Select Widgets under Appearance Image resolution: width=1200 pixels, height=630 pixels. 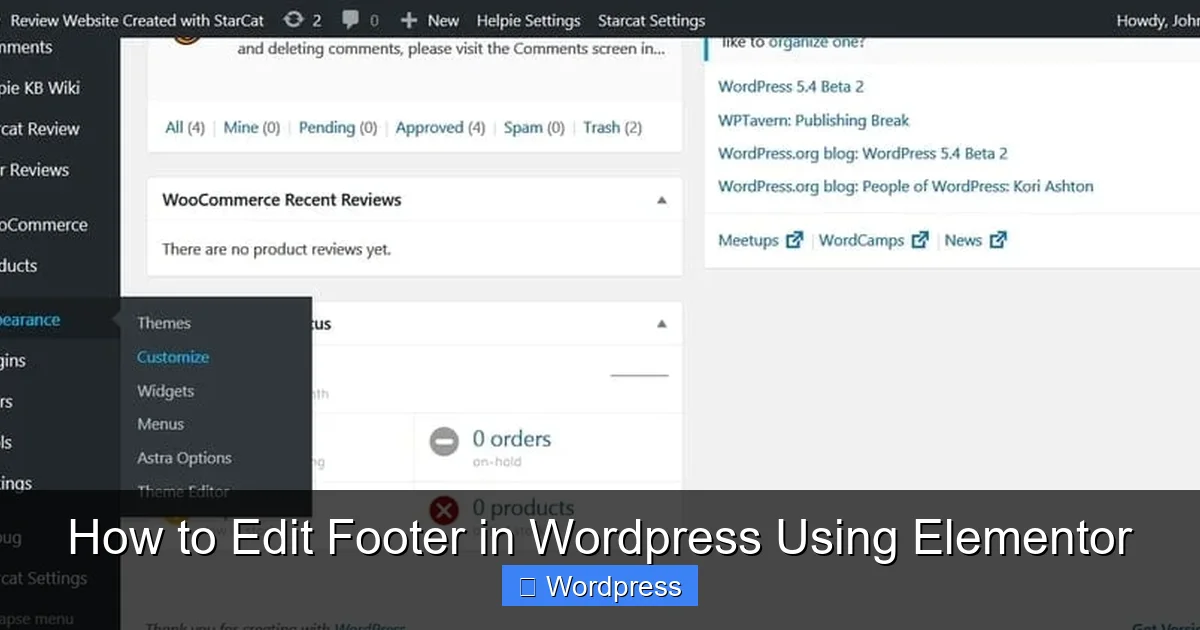165,390
